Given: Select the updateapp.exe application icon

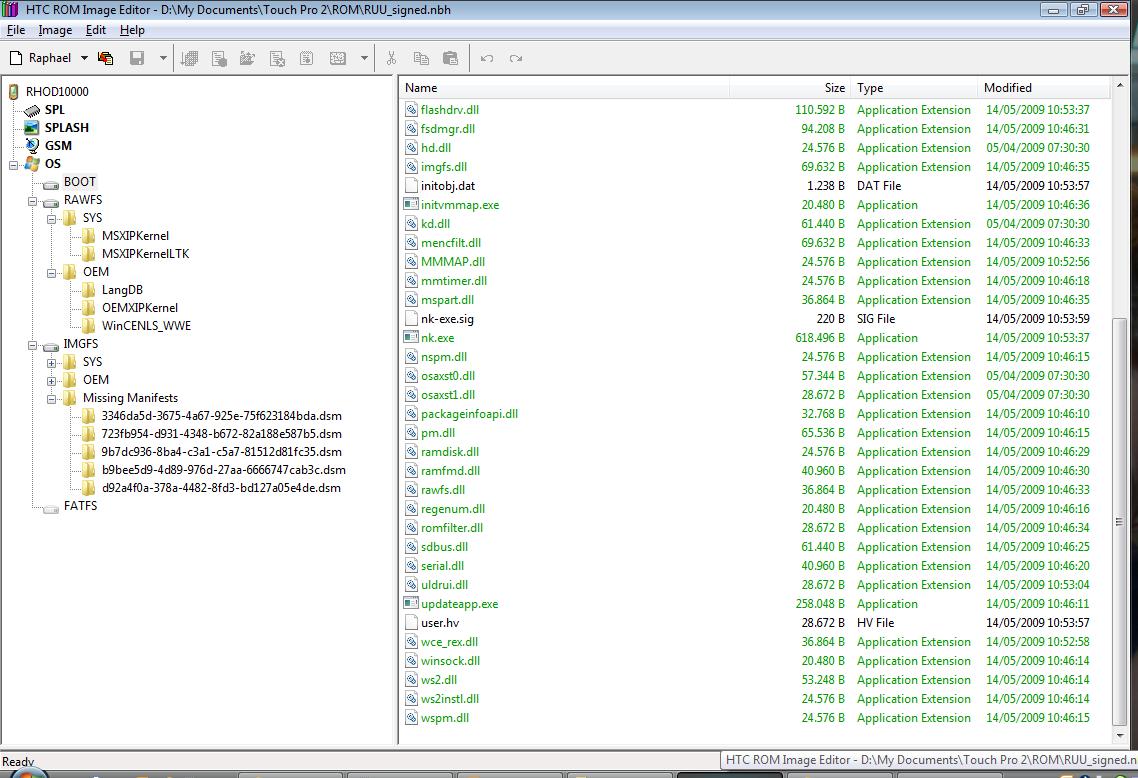Looking at the screenshot, I should tap(412, 604).
